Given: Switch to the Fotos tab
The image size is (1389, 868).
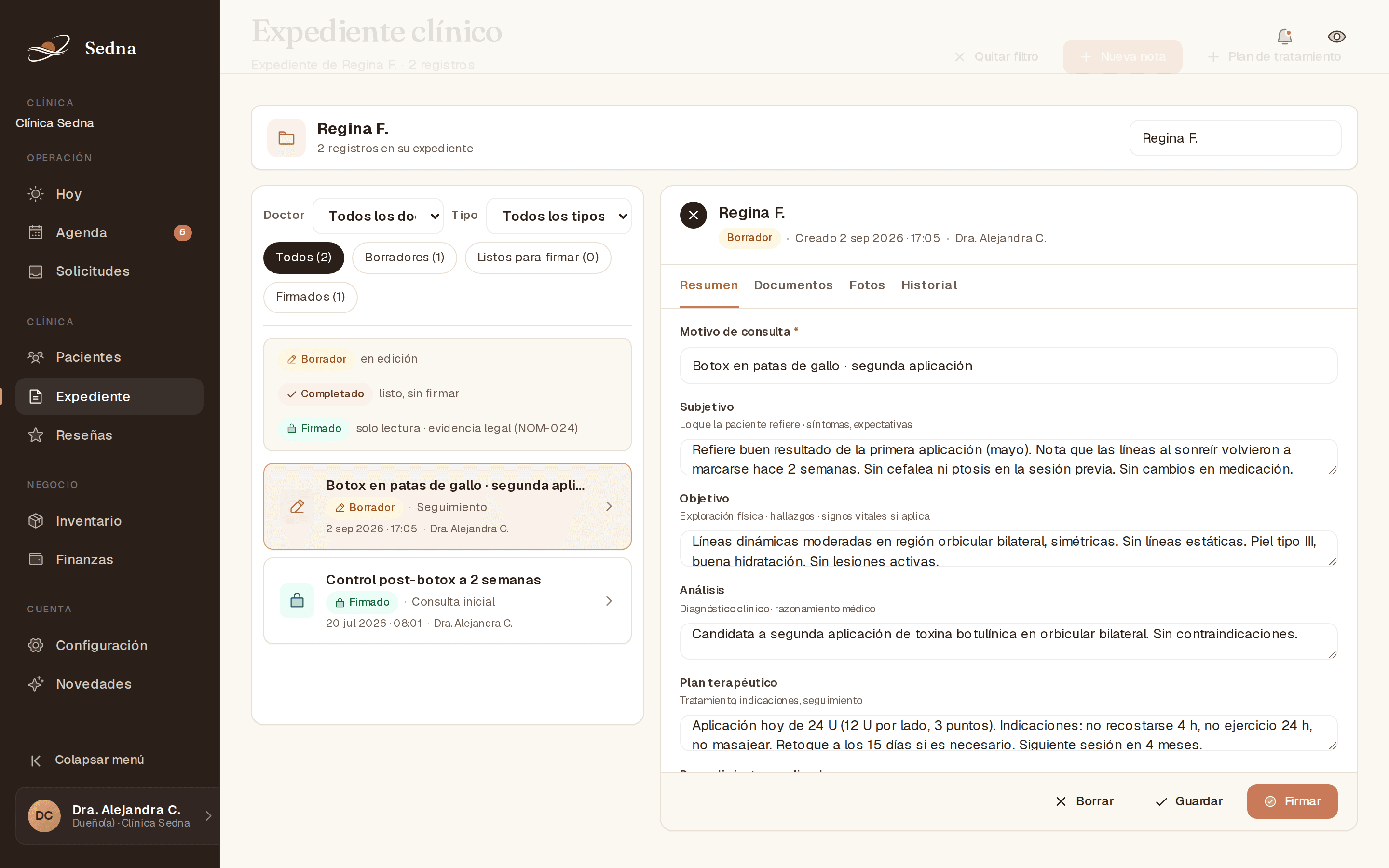Looking at the screenshot, I should 867,285.
